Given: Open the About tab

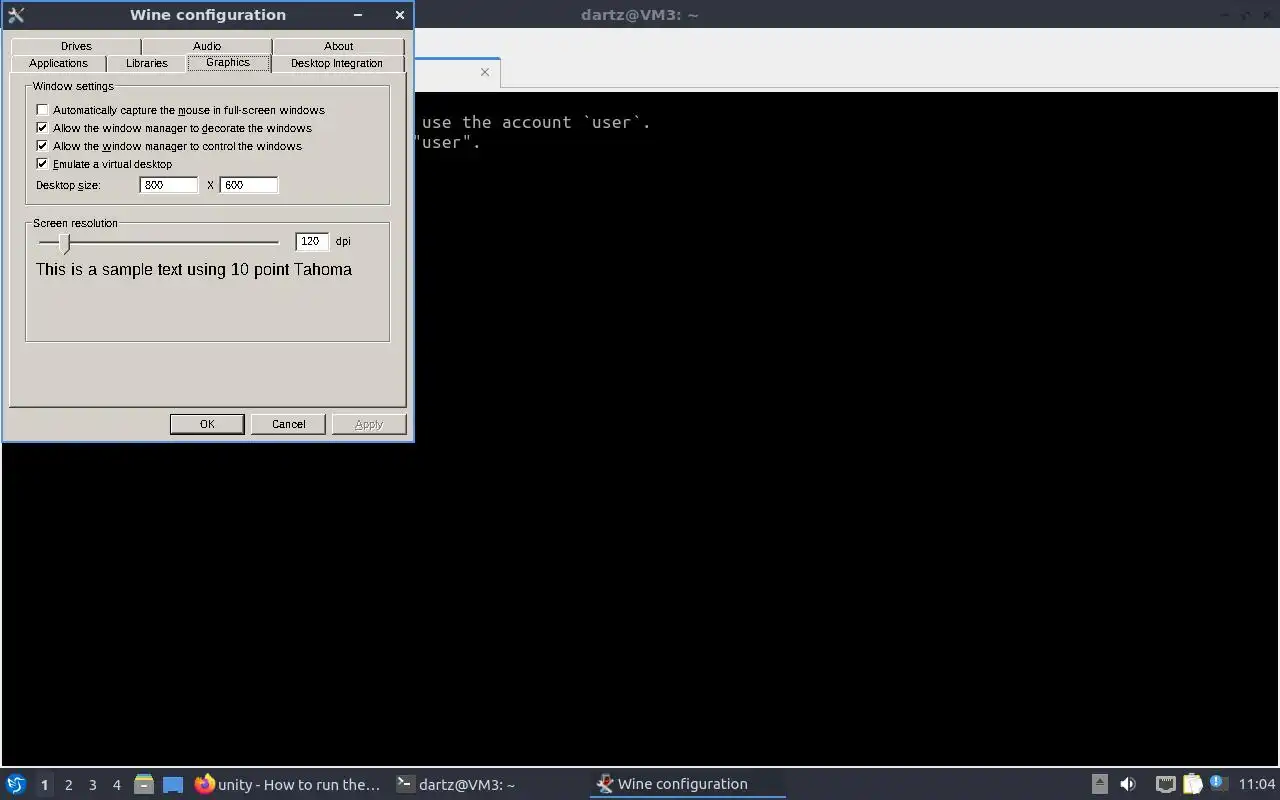Looking at the screenshot, I should click(339, 46).
